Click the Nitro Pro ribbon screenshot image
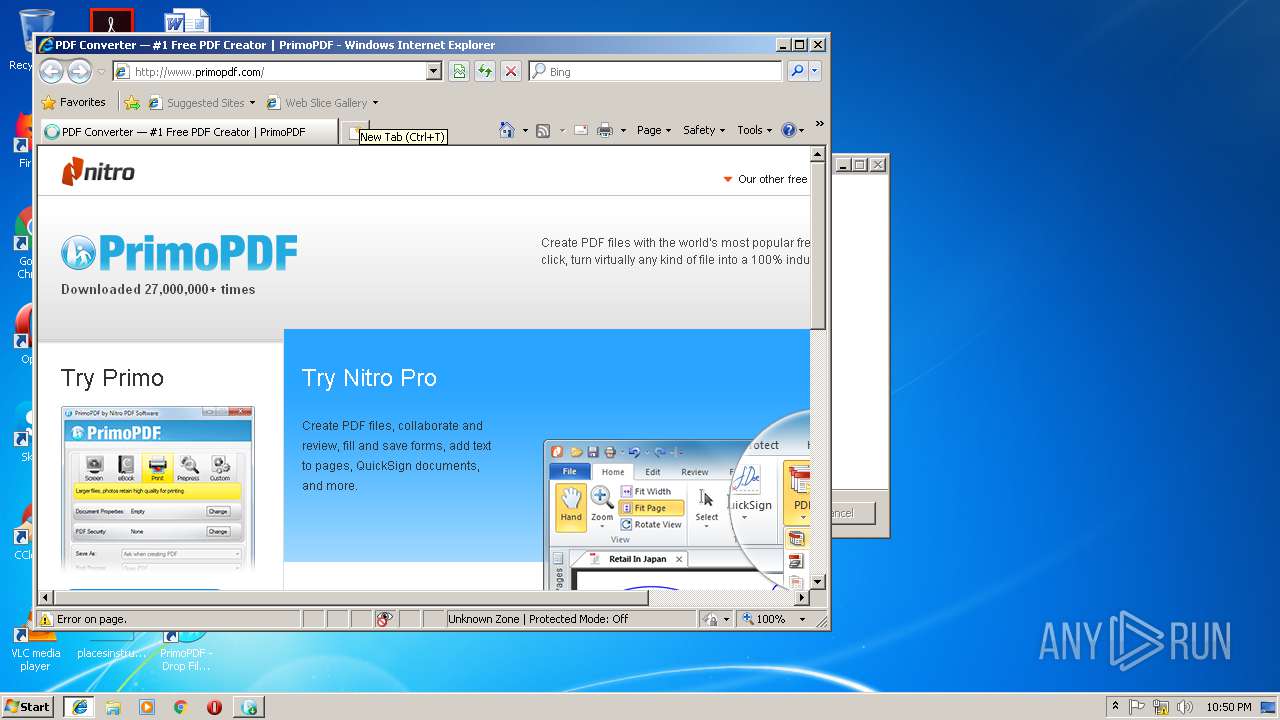Screen dimensions: 1280x720 677,514
